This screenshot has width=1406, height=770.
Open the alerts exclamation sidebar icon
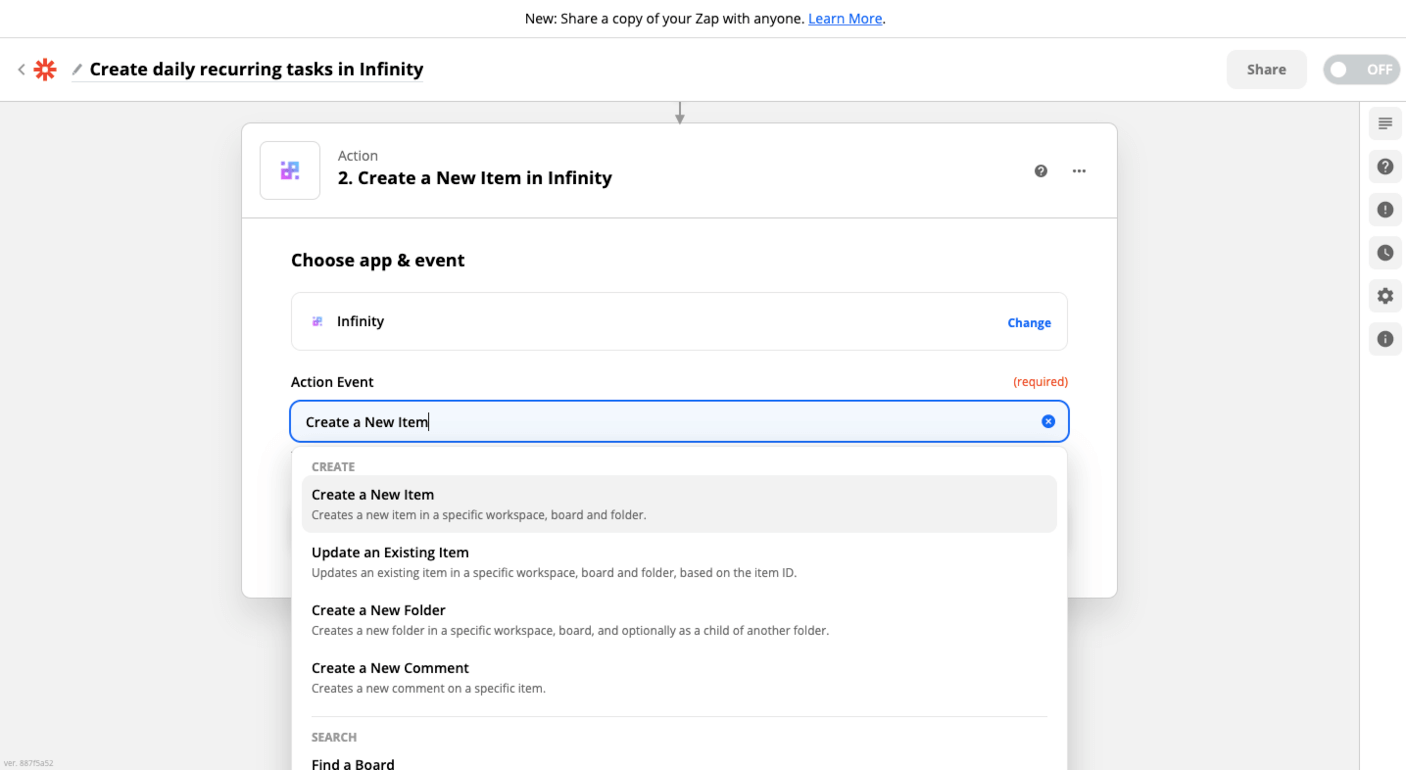pyautogui.click(x=1385, y=210)
